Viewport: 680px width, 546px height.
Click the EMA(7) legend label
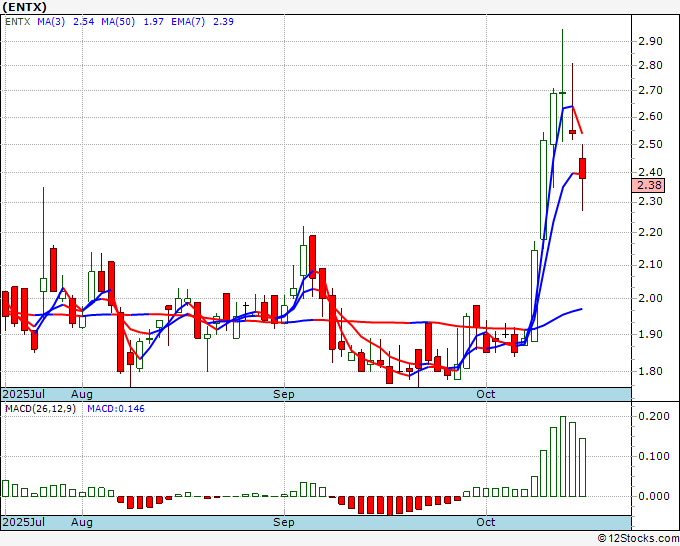tap(188, 22)
